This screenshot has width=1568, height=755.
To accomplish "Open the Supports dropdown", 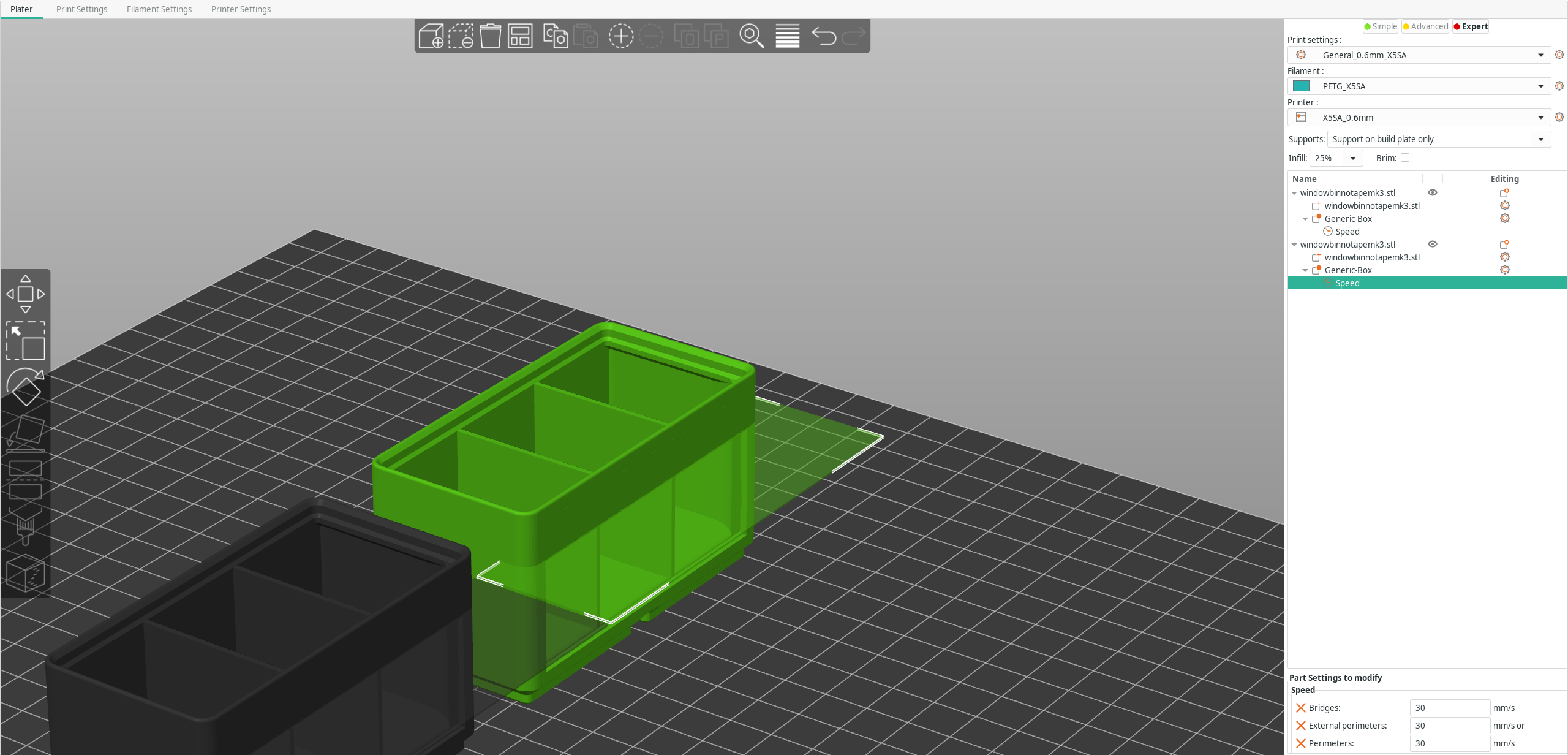I will click(1541, 138).
